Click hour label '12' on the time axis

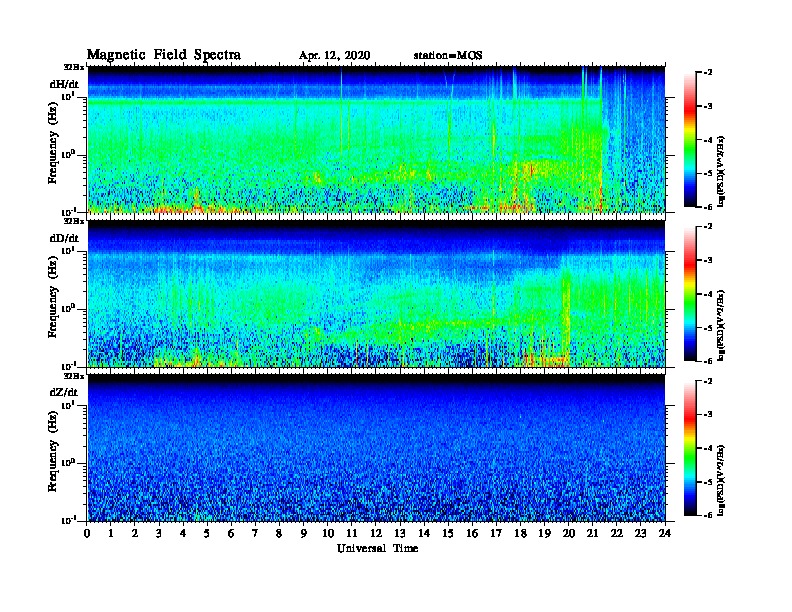376,534
